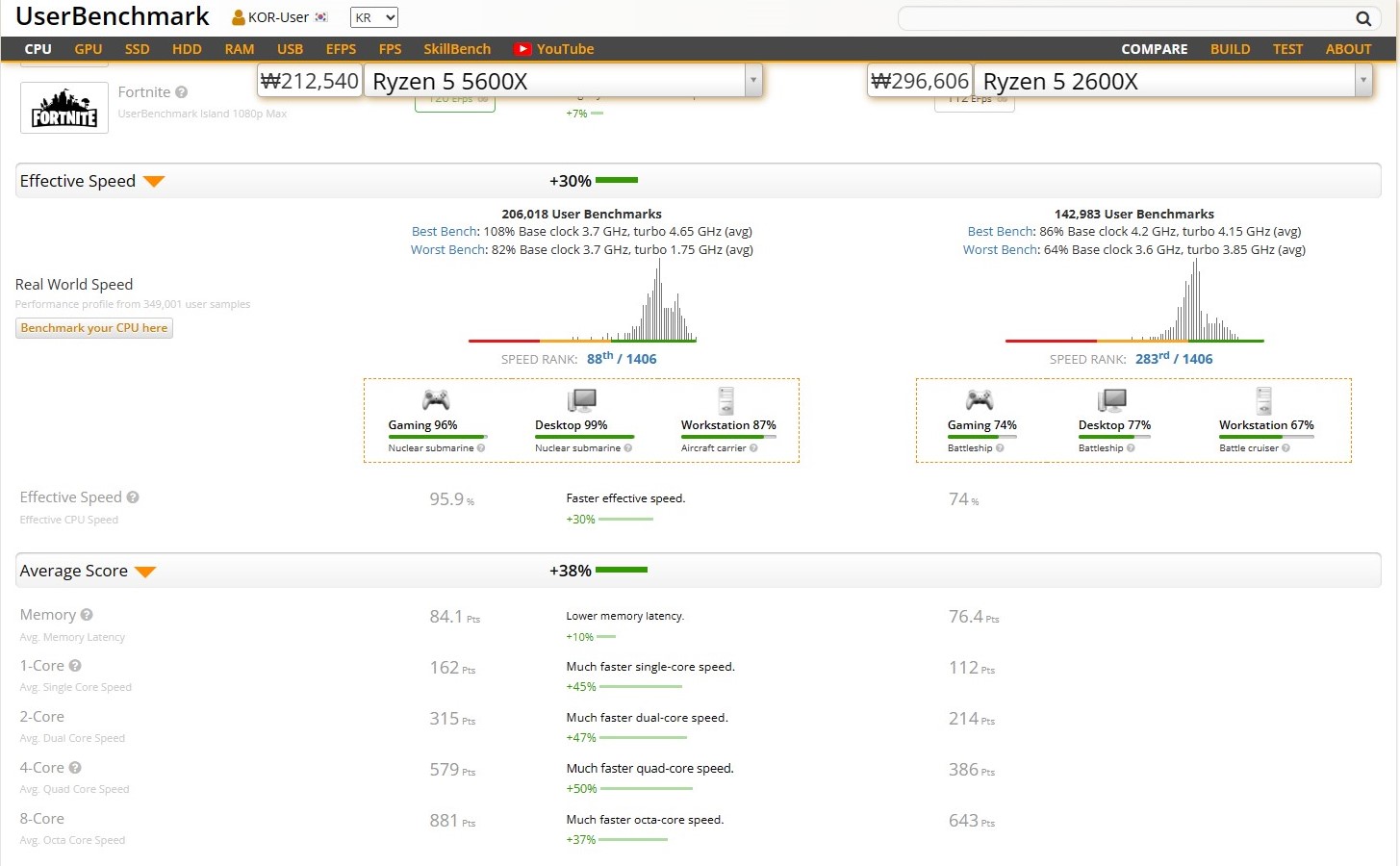Click the Workstation 87% tower icon
This screenshot has width=1400, height=866.
(726, 400)
